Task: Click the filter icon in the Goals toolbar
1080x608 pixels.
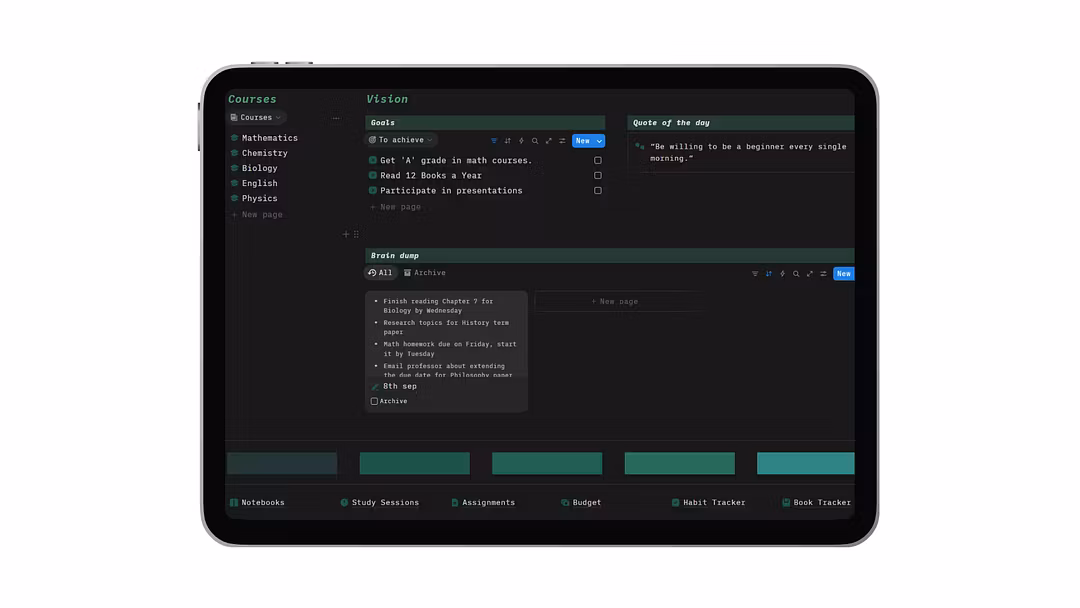Action: pos(494,141)
